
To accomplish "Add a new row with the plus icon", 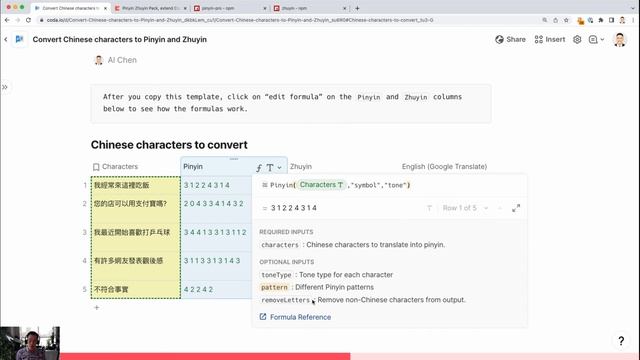I will coord(97,307).
